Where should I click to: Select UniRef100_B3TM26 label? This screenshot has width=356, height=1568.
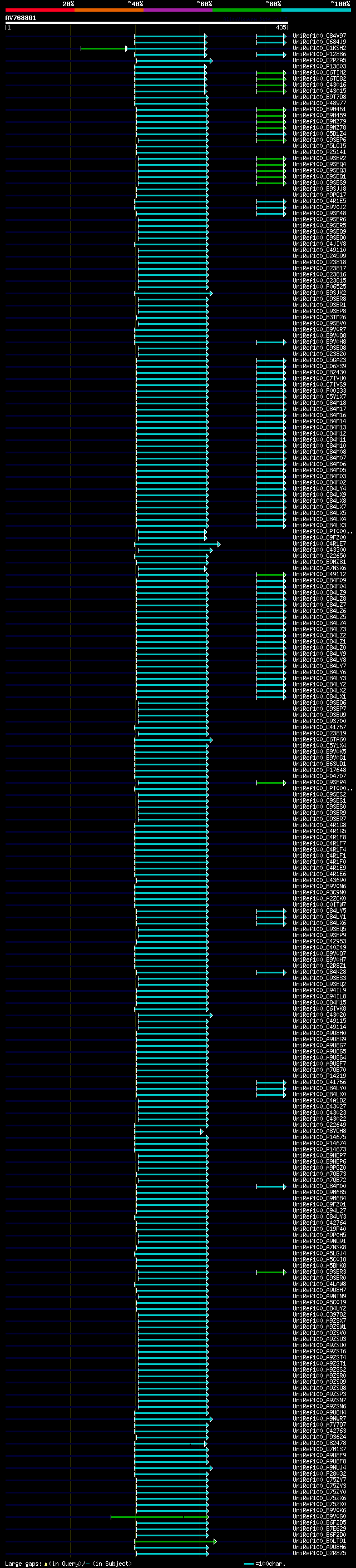[319, 317]
